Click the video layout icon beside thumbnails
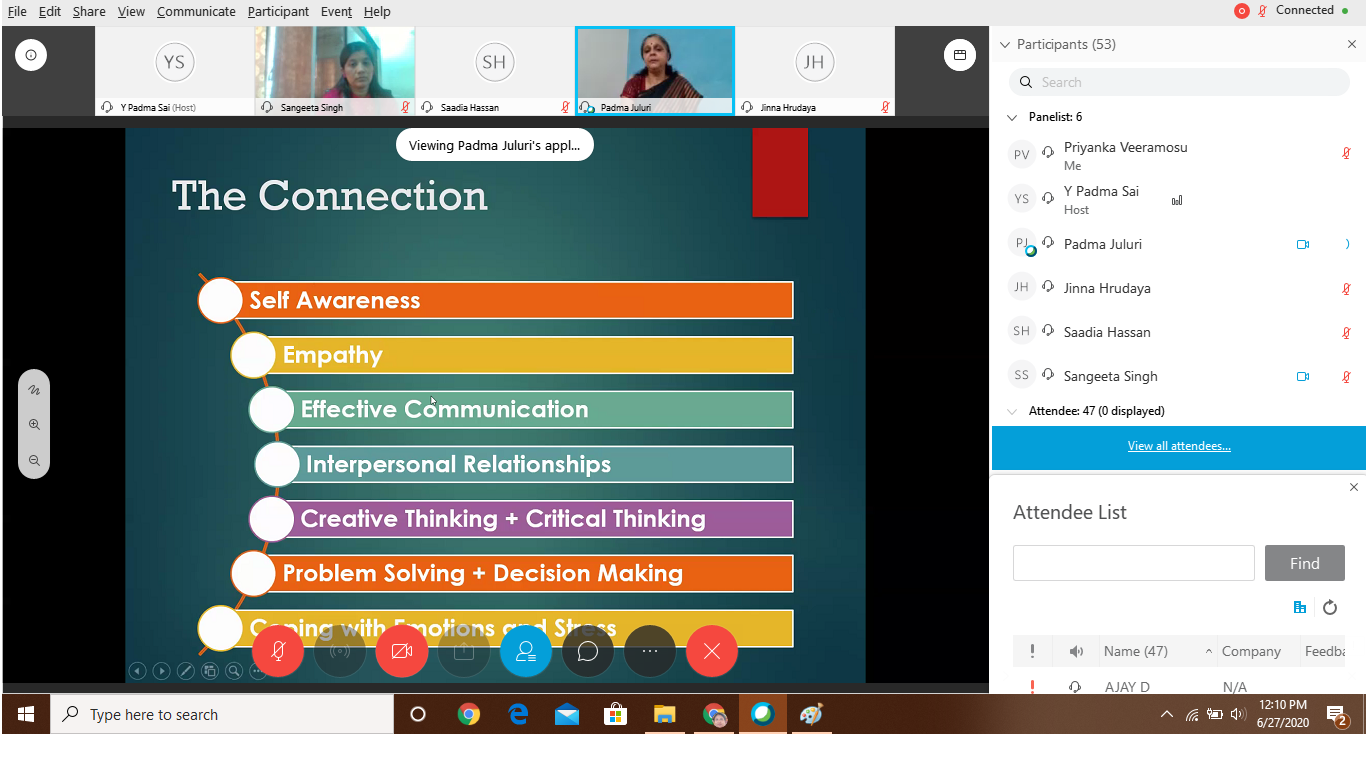This screenshot has height=768, width=1366. click(x=959, y=55)
